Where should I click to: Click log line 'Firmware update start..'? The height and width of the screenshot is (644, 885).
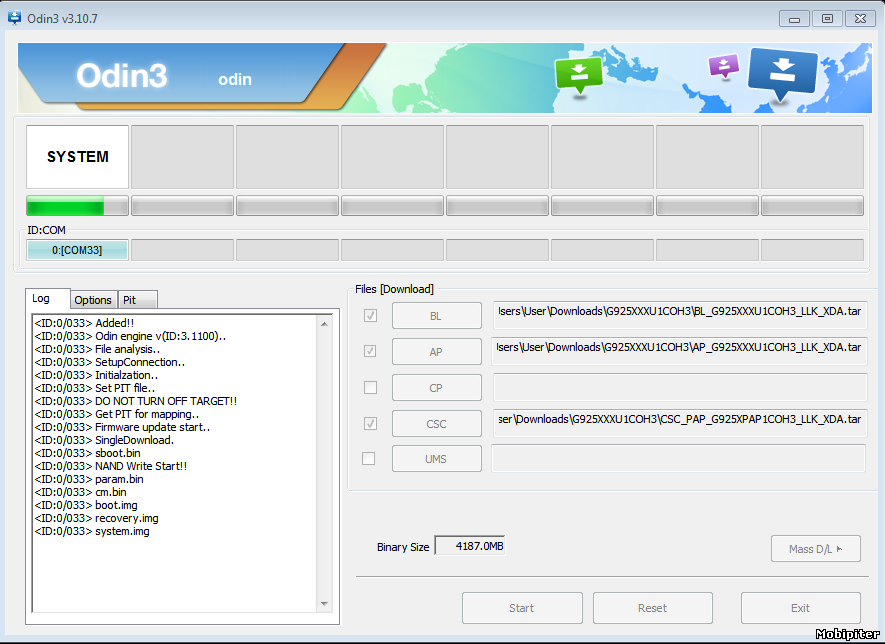click(122, 427)
